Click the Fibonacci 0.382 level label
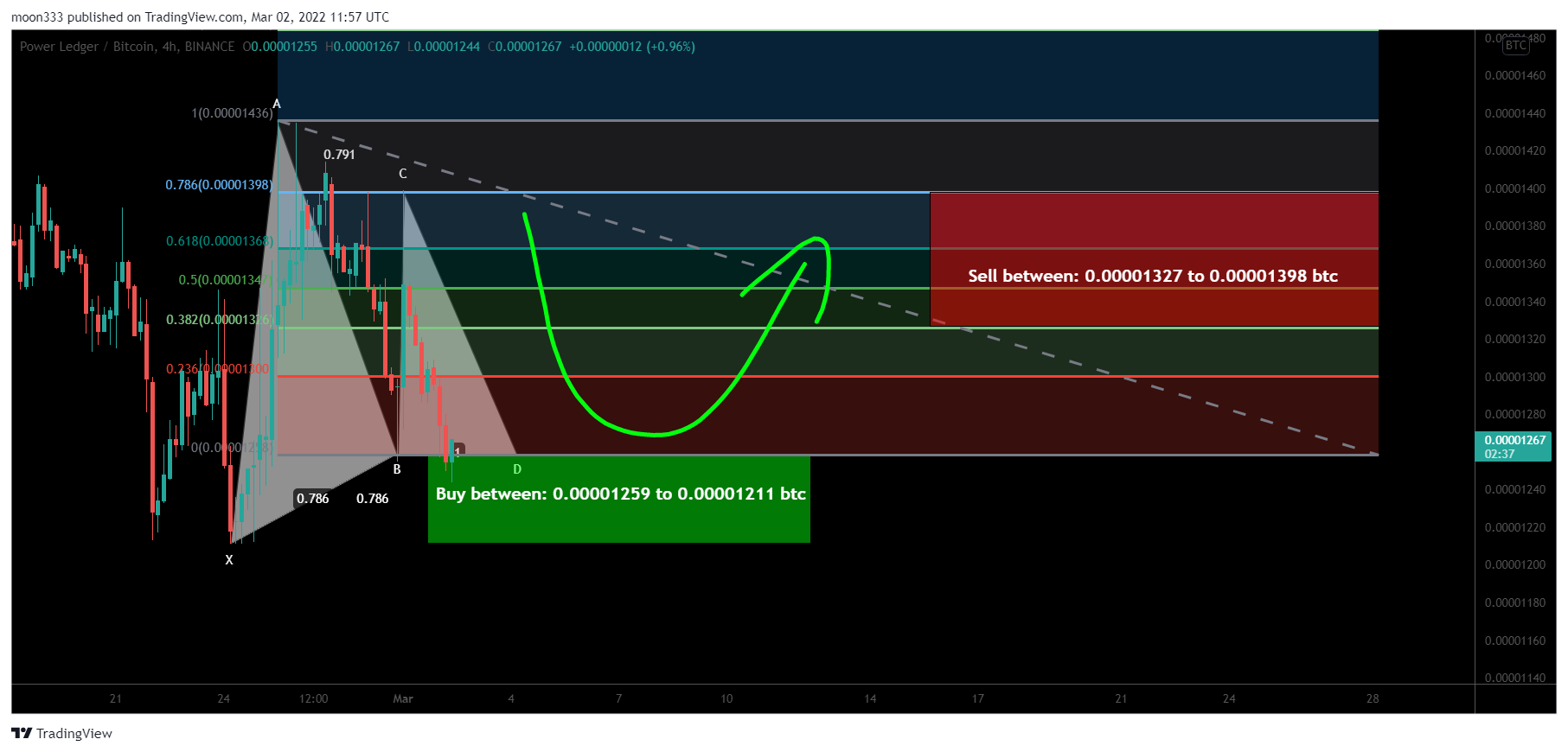This screenshot has width=1568, height=752. [x=220, y=320]
